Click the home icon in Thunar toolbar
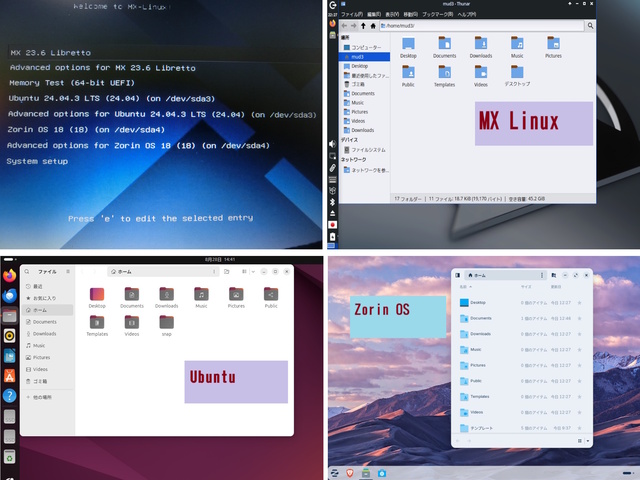 [x=373, y=26]
